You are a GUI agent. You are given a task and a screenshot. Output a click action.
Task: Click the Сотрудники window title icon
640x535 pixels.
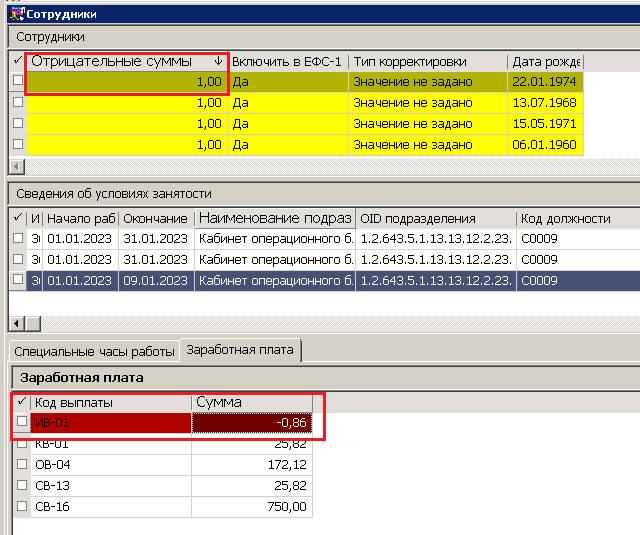[x=17, y=14]
